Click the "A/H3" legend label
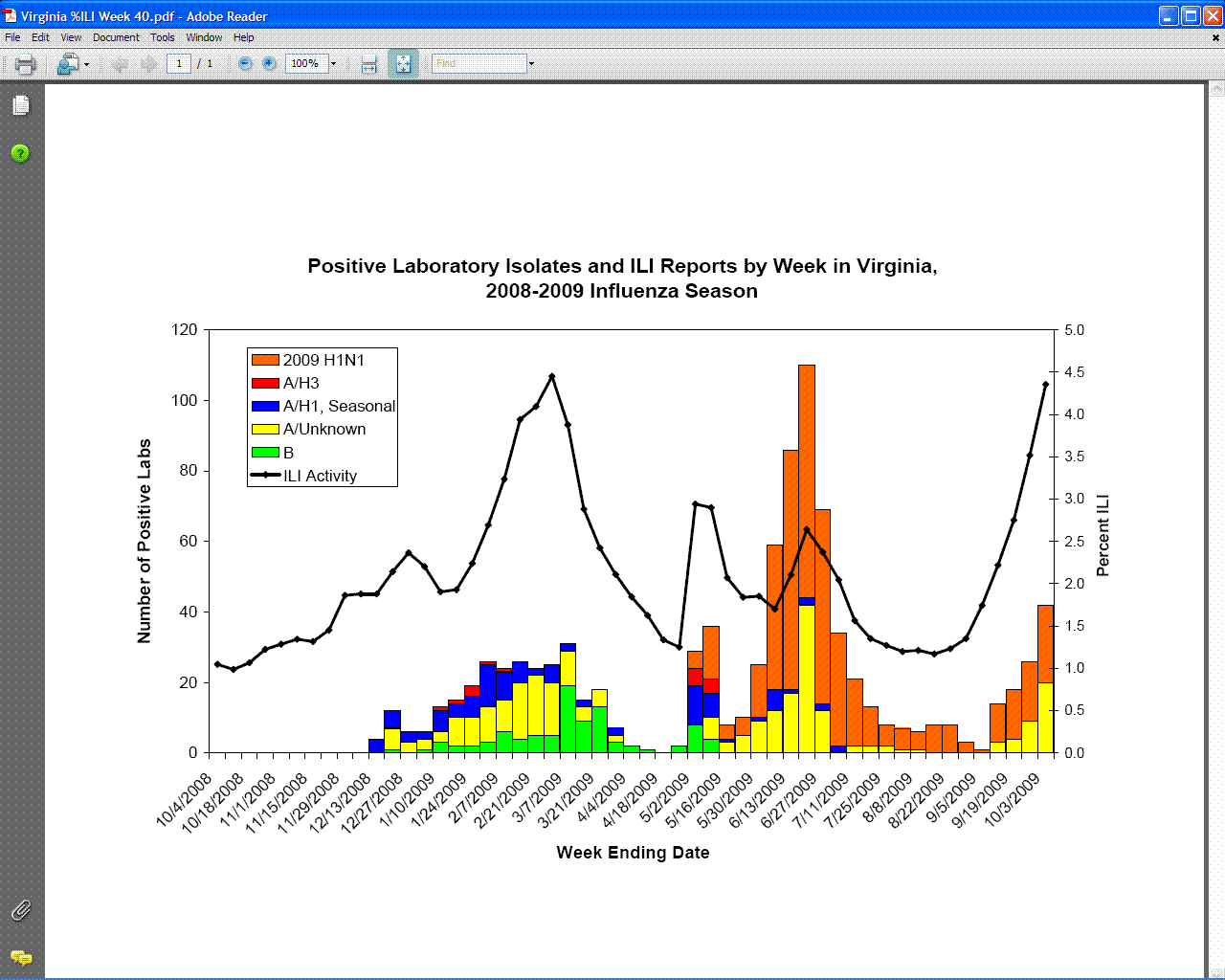Image resolution: width=1225 pixels, height=980 pixels. point(301,383)
